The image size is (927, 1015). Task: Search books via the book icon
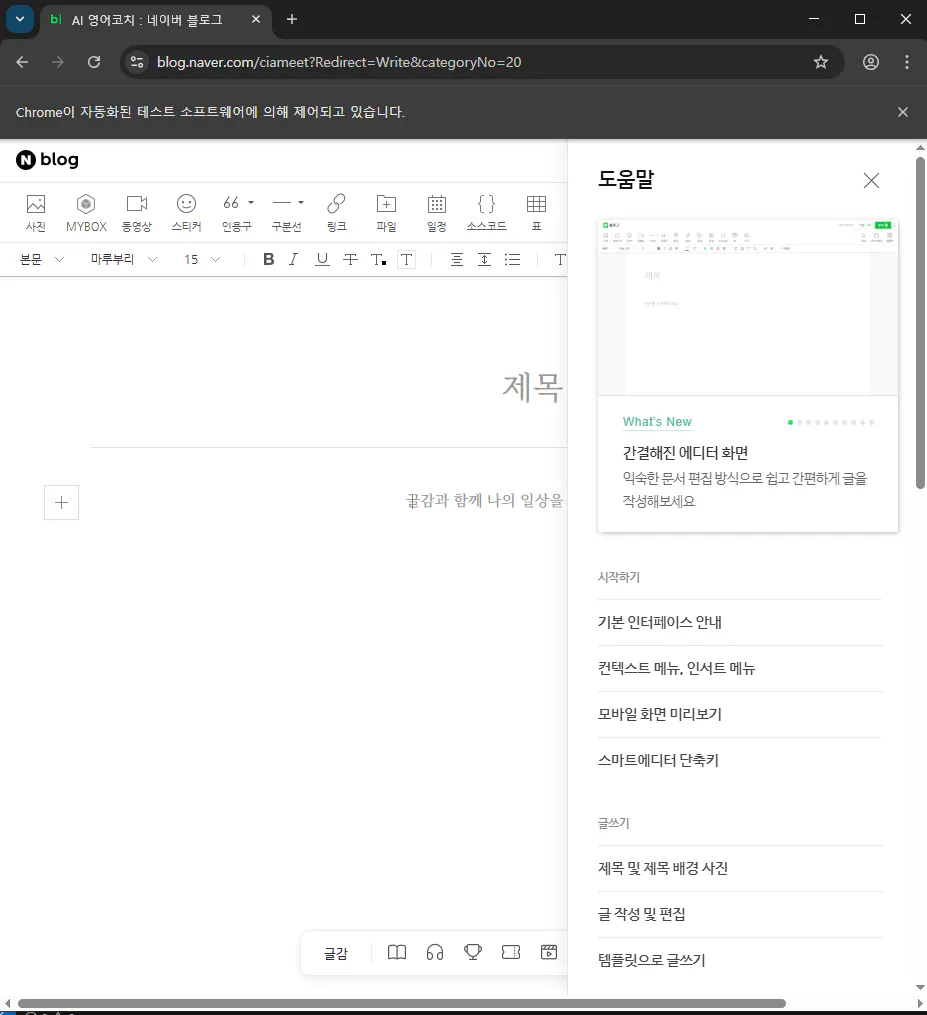(397, 952)
